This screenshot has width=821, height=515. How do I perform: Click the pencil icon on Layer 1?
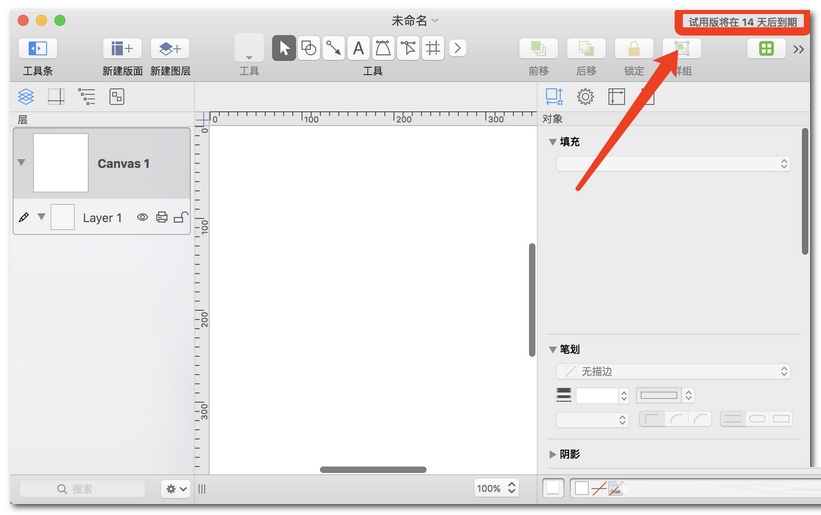tap(24, 217)
